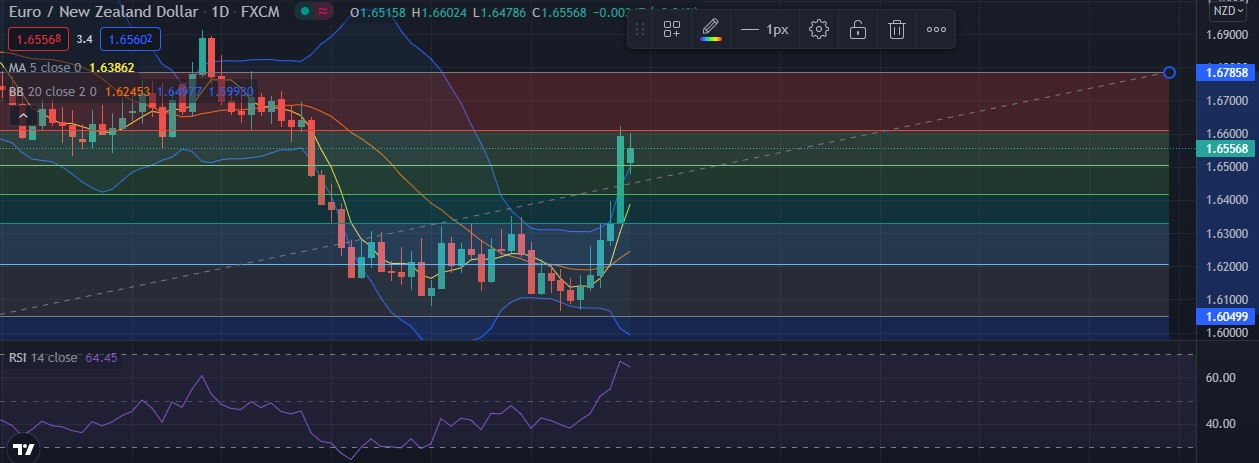Lock the selected drawing
The width and height of the screenshot is (1259, 463).
858,30
